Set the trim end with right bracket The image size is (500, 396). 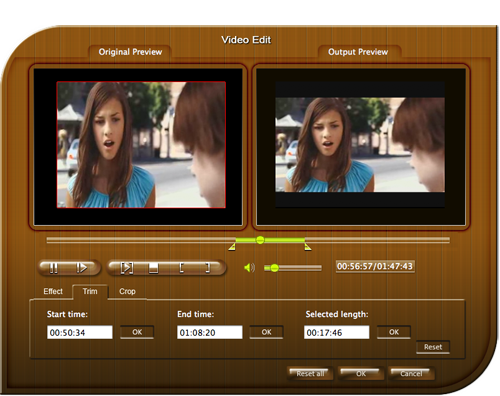point(207,268)
